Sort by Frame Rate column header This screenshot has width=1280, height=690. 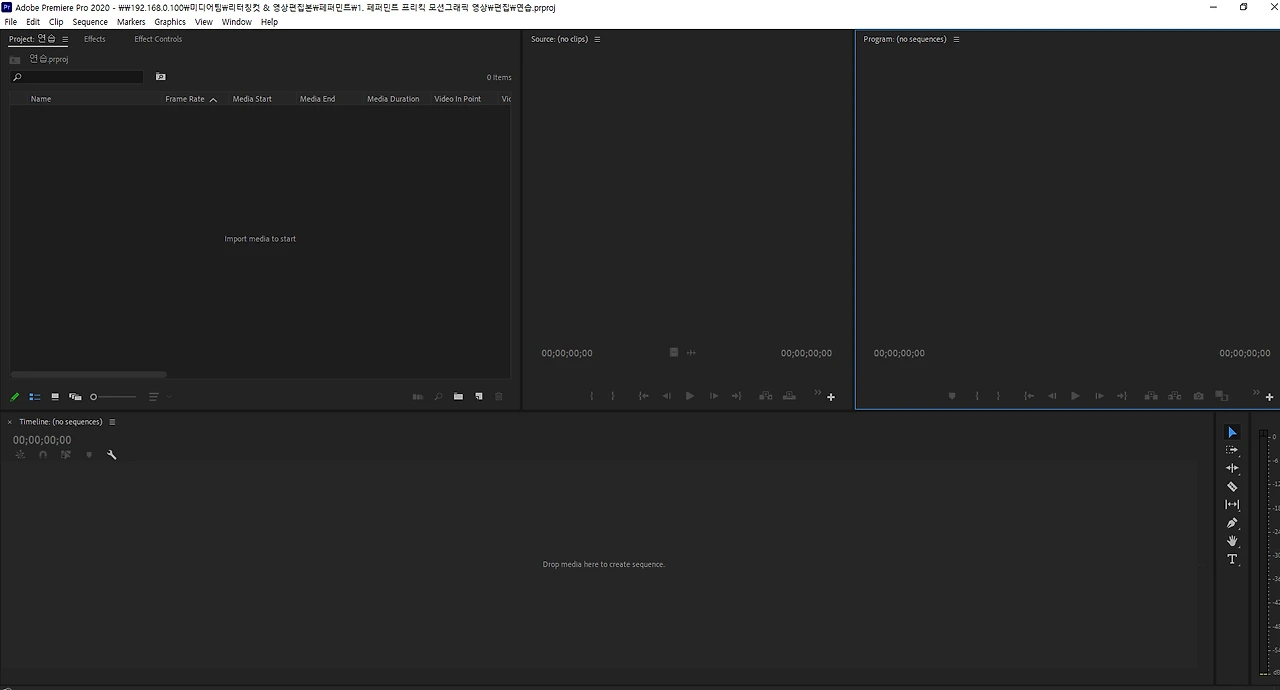tap(185, 99)
